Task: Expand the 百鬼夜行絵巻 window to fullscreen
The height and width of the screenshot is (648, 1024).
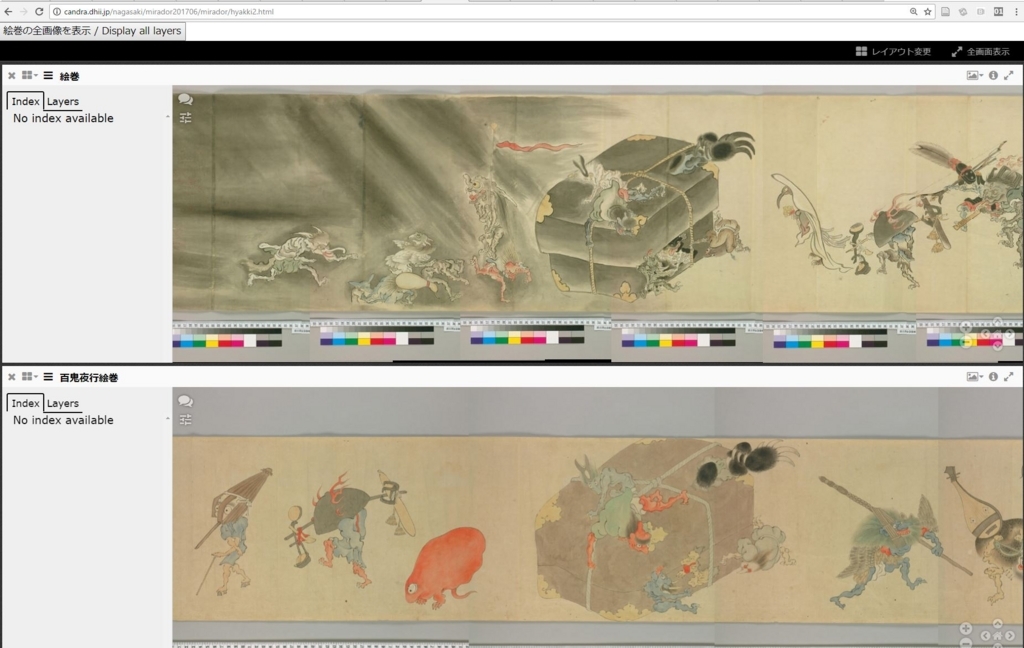Action: [1009, 376]
